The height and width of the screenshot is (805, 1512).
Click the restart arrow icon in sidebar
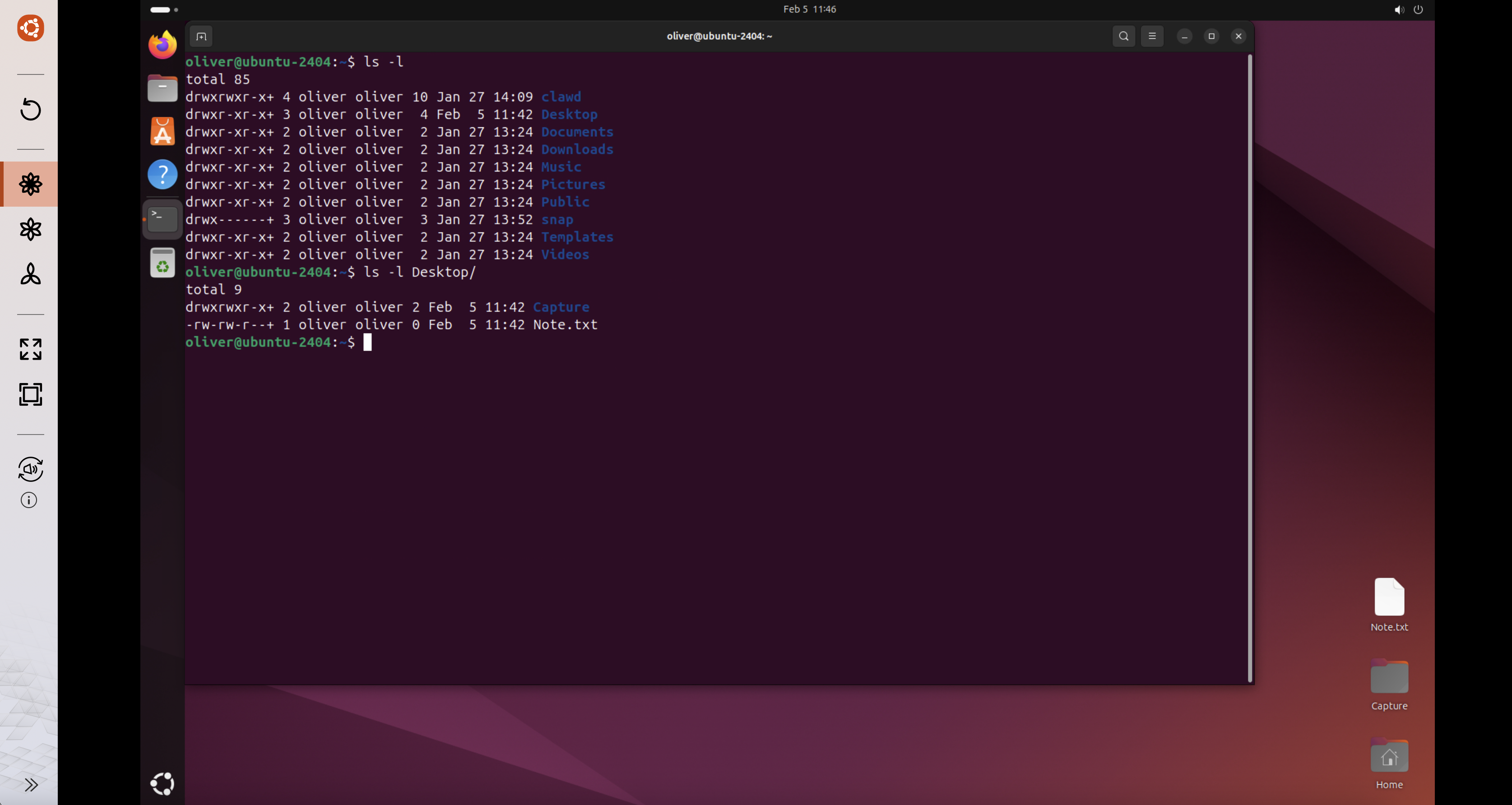[x=31, y=110]
